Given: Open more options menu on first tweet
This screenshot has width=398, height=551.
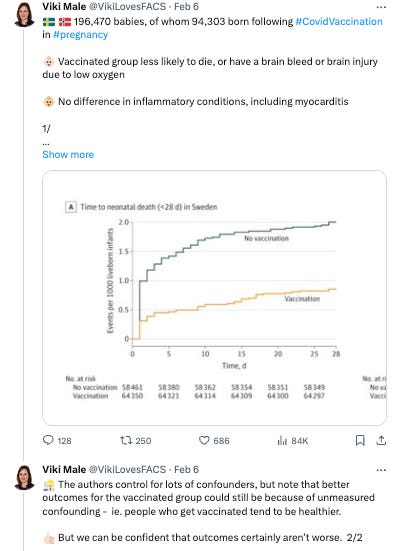Looking at the screenshot, I should (x=381, y=7).
